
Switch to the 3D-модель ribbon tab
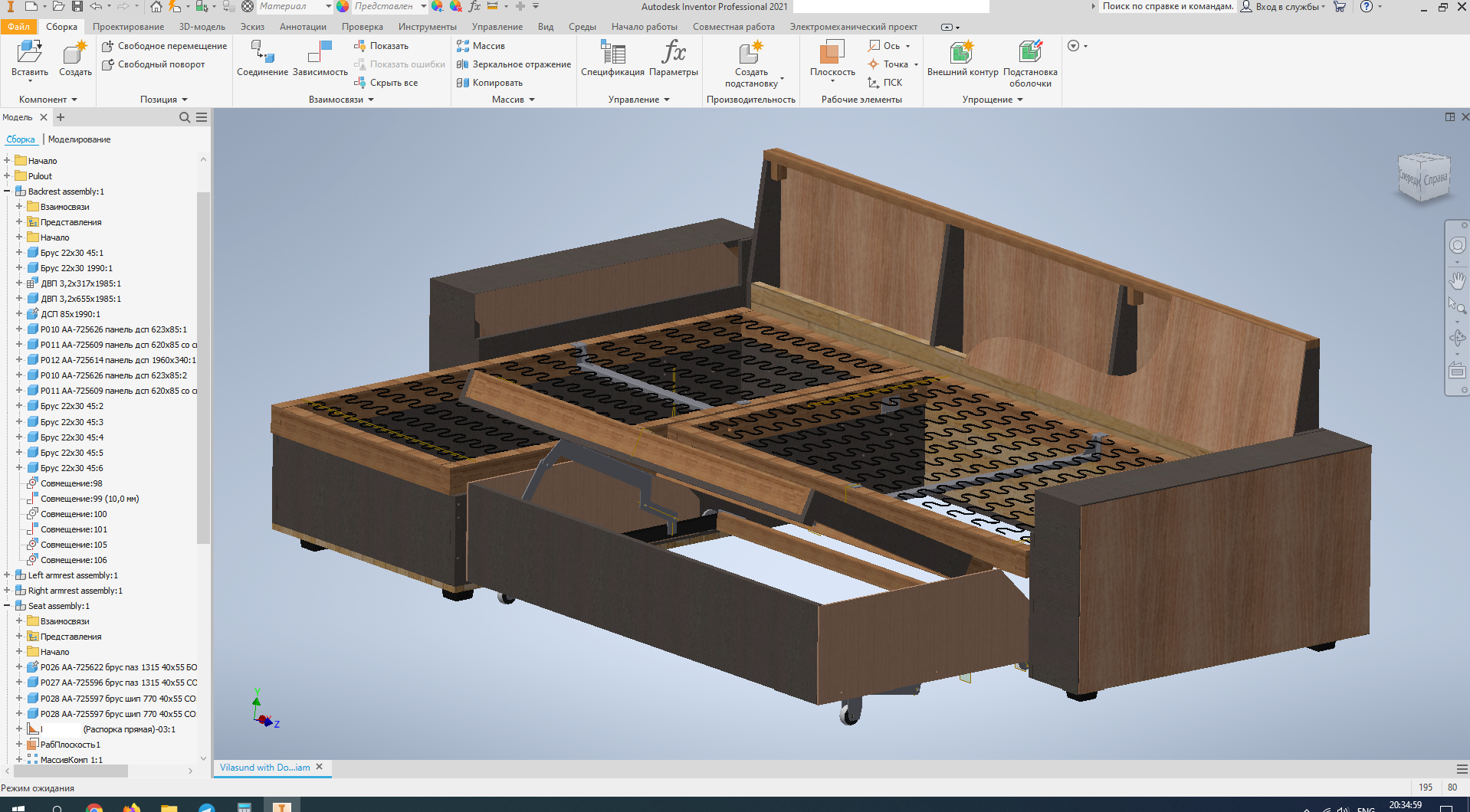202,27
